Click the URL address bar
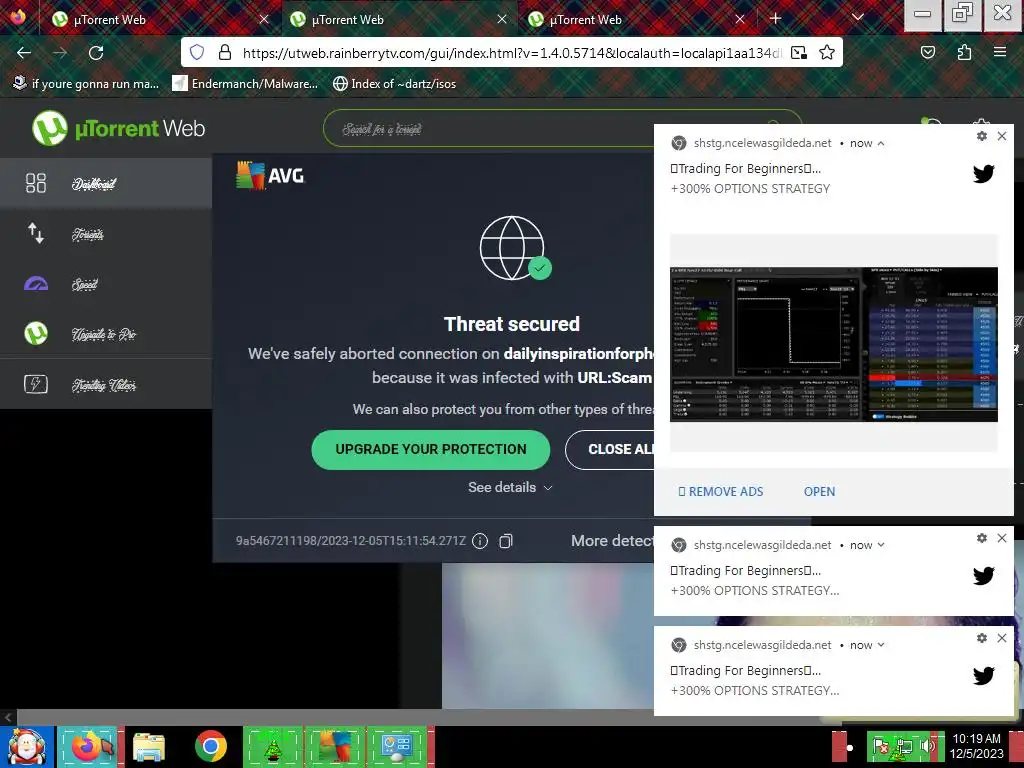The width and height of the screenshot is (1024, 768). [x=511, y=53]
